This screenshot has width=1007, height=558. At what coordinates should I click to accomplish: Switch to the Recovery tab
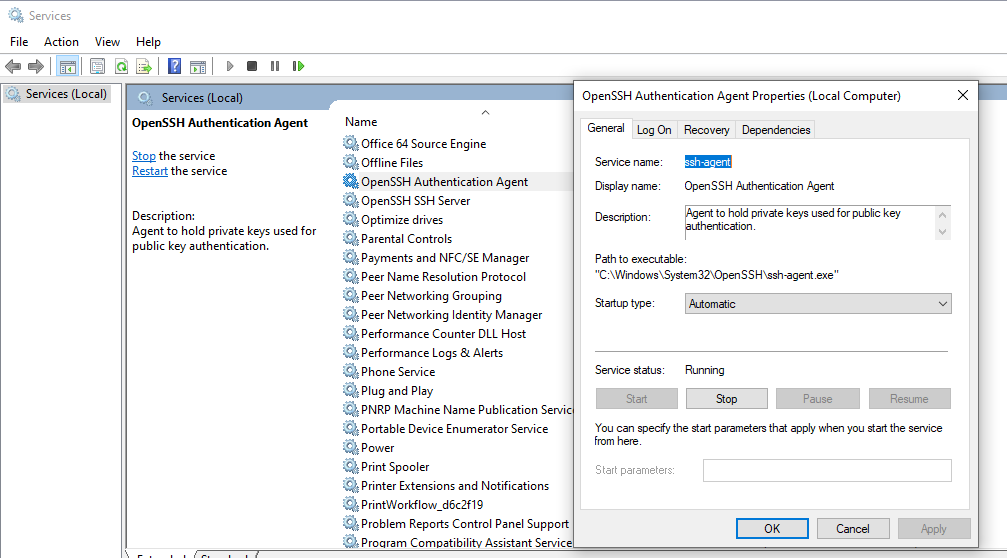coord(706,130)
